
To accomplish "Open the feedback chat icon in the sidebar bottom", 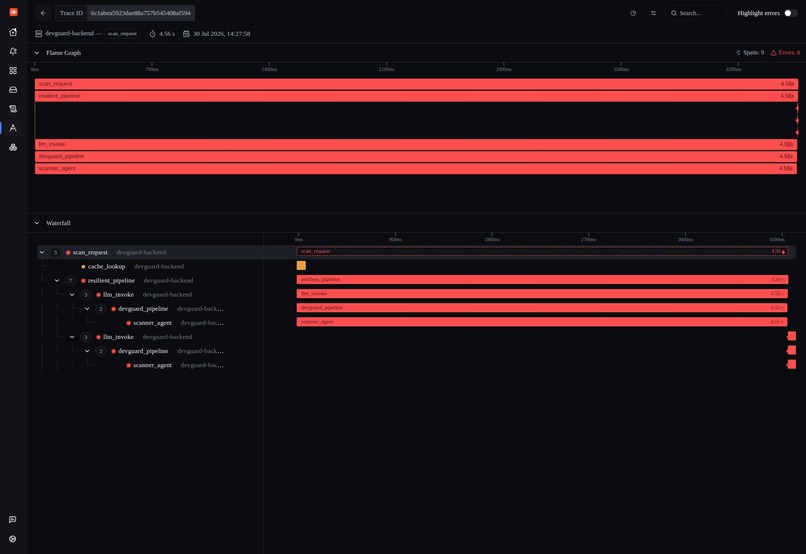I will (13, 520).
